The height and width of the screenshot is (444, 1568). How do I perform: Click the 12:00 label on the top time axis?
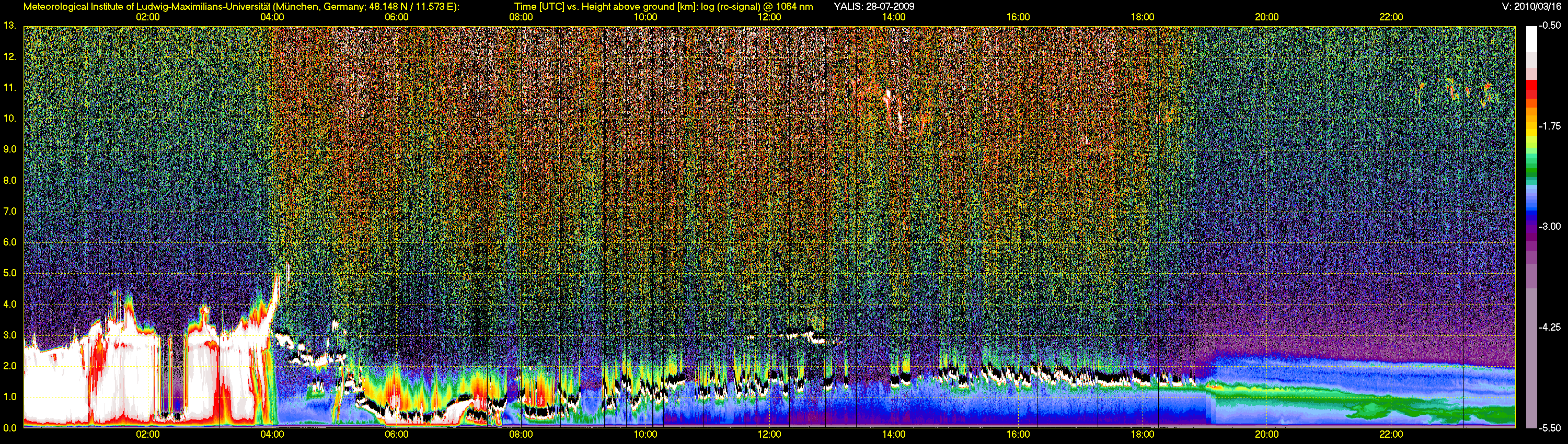tap(769, 17)
